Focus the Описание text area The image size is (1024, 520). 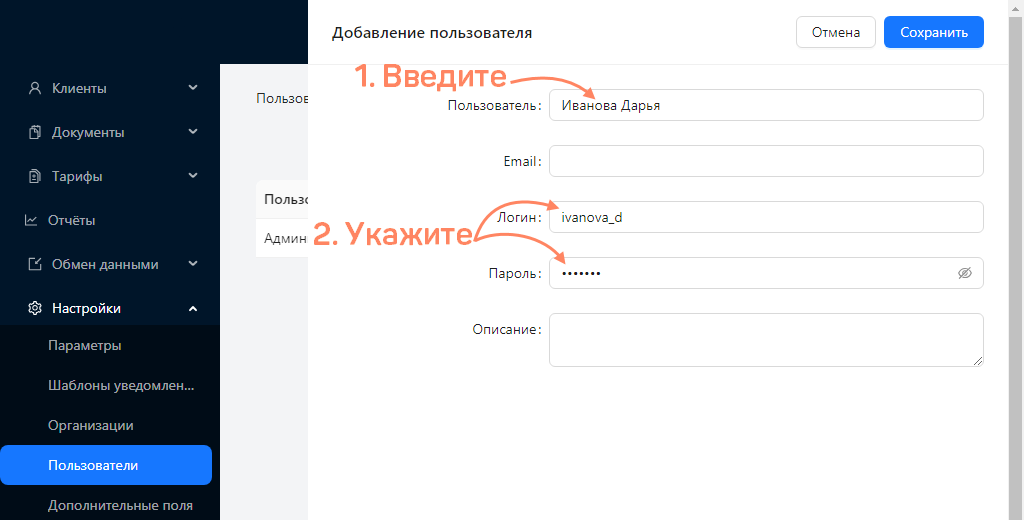click(766, 340)
